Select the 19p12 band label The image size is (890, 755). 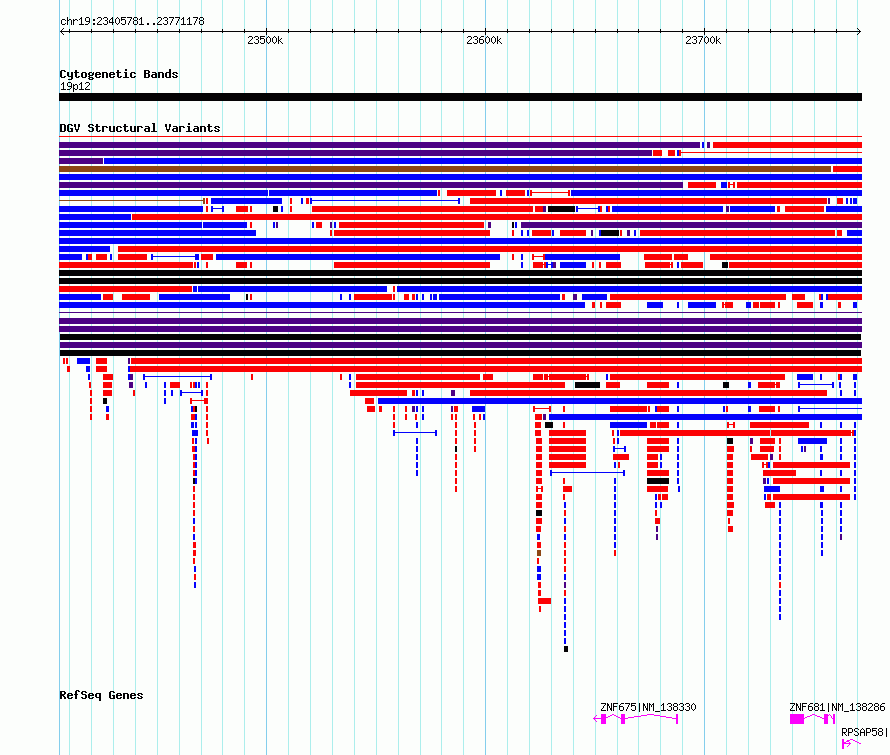pyautogui.click(x=75, y=86)
